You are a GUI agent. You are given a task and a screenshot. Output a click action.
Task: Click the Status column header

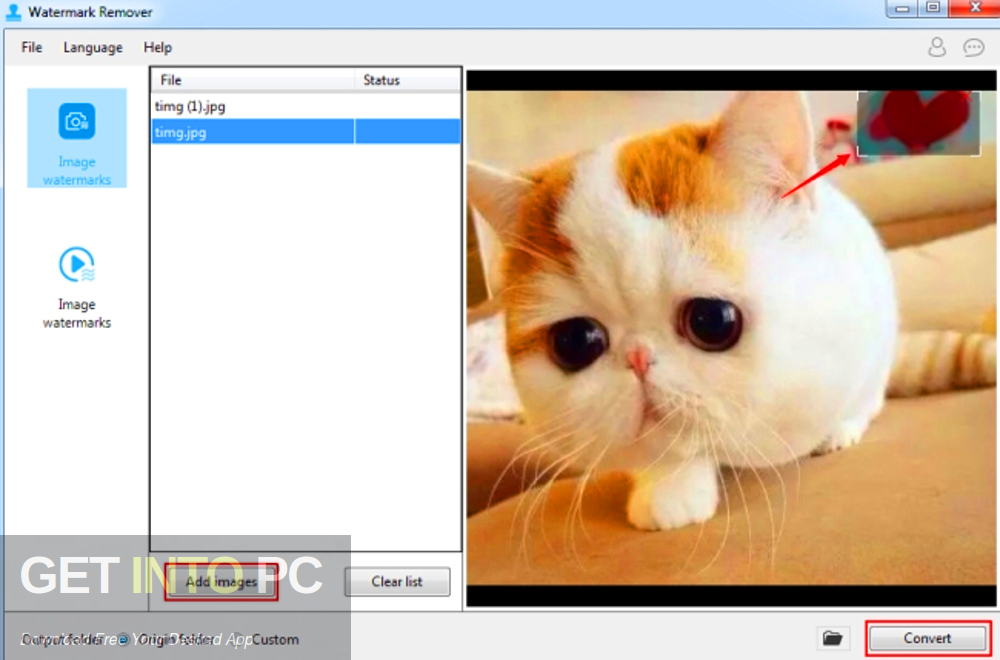tap(408, 80)
